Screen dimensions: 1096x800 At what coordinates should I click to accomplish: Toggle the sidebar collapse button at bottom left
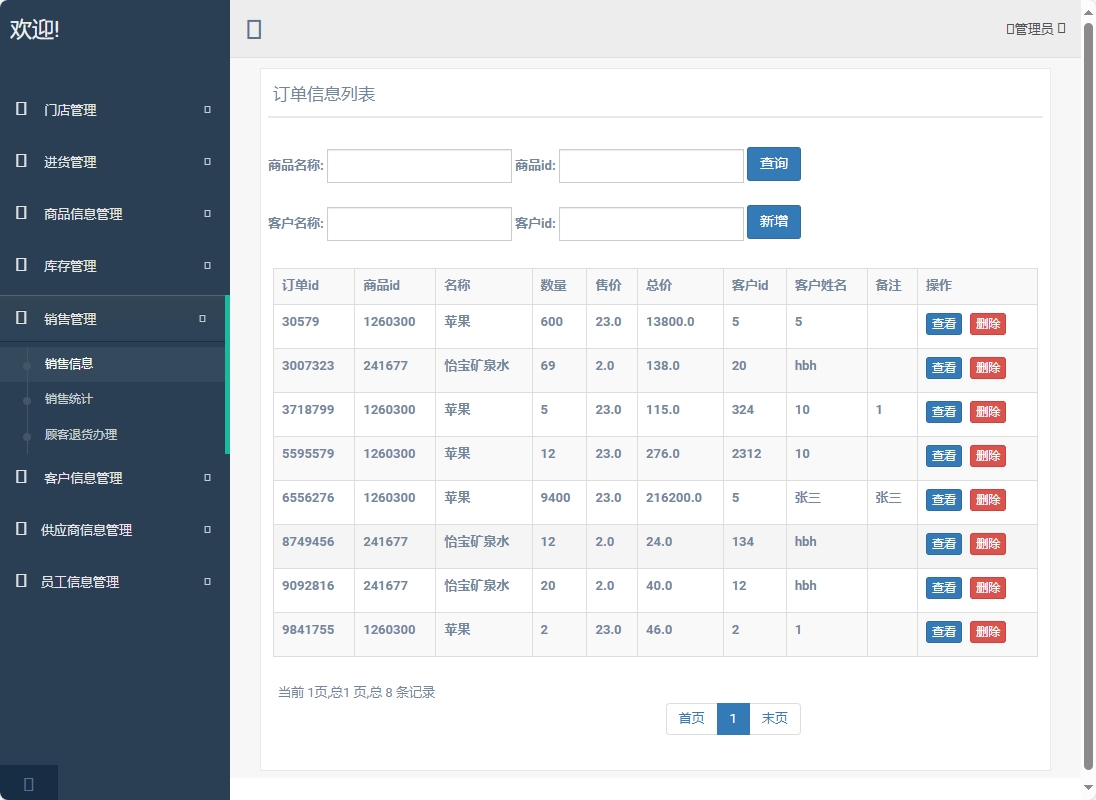pyautogui.click(x=28, y=783)
